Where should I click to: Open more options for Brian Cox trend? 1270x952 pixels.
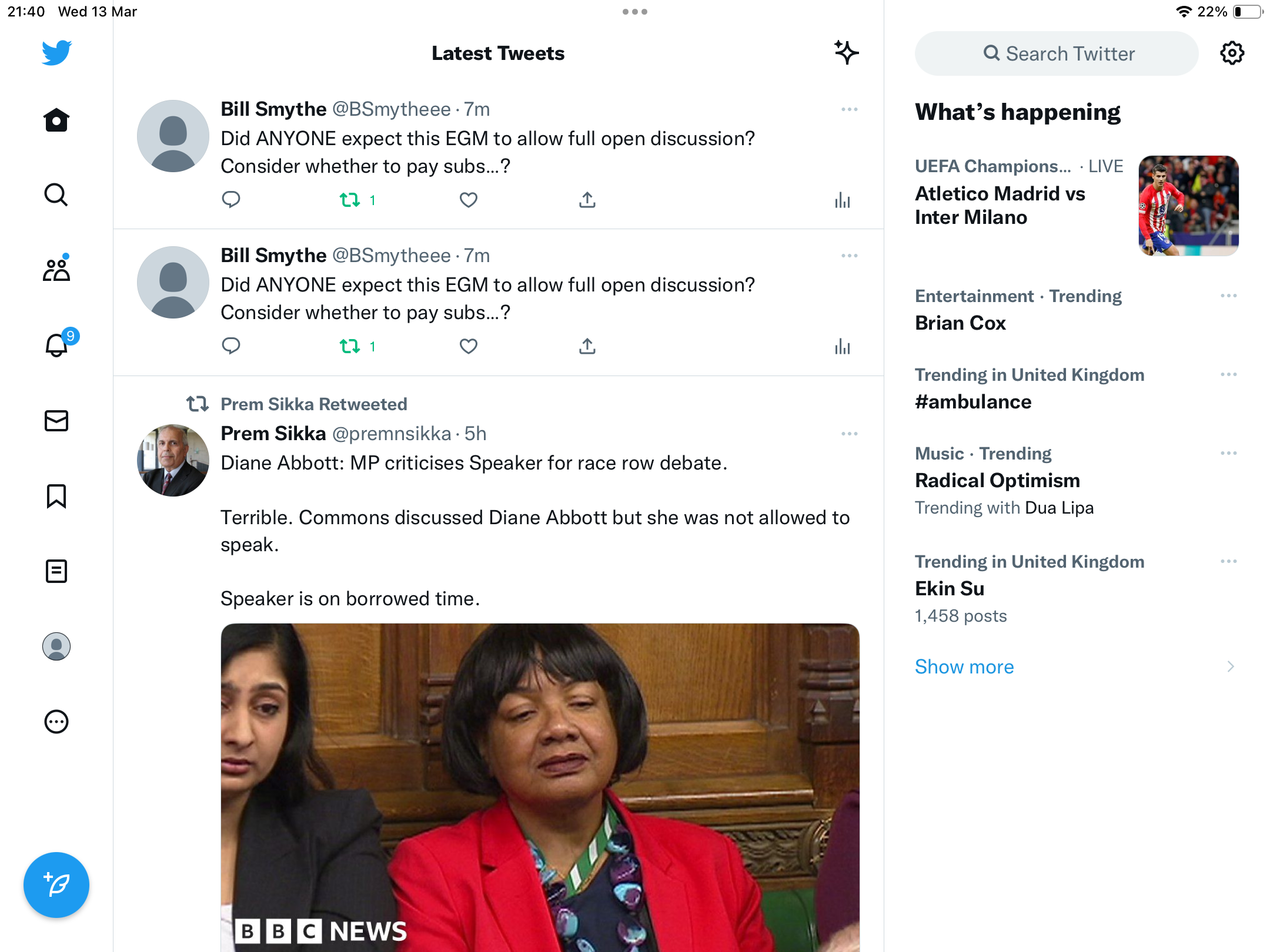tap(1228, 296)
